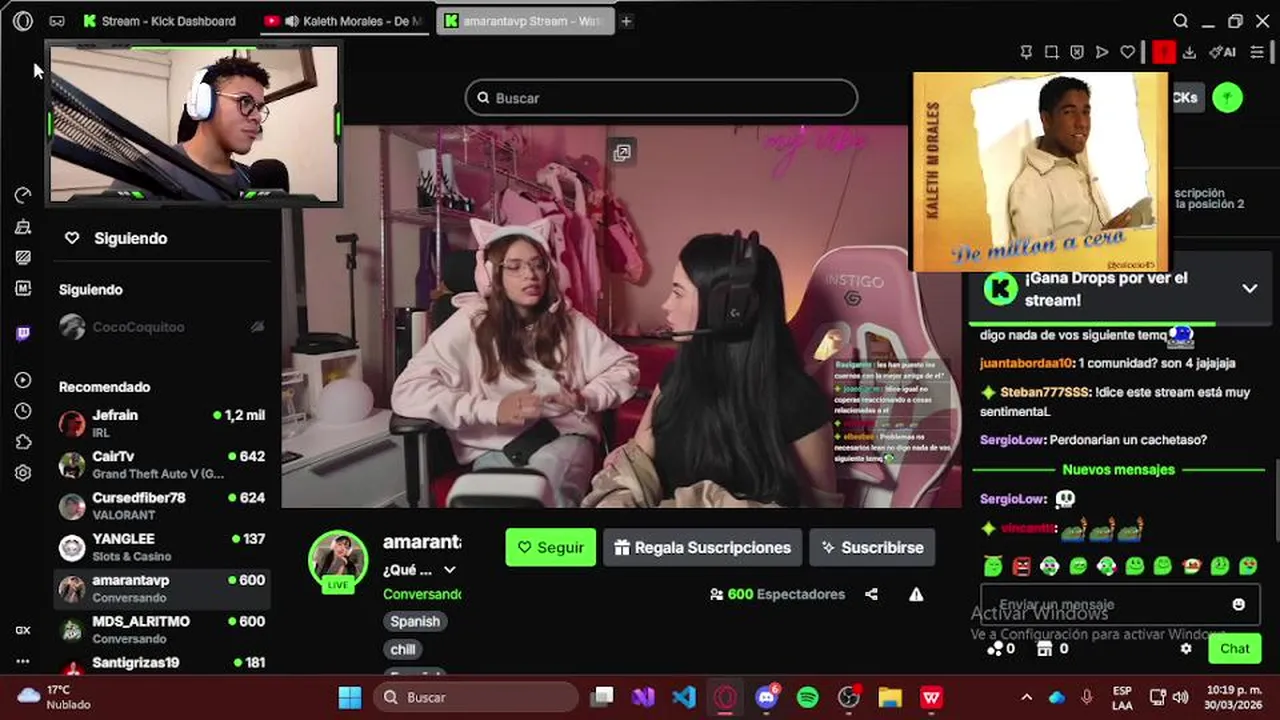Open the offline CocoCoquitoo channel
This screenshot has height=720, width=1280.
(x=162, y=327)
